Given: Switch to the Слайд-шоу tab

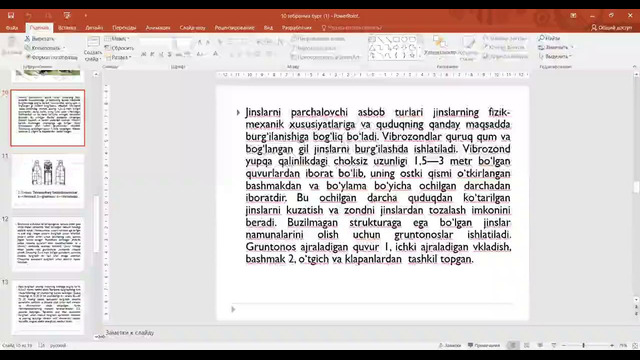Looking at the screenshot, I should (192, 28).
